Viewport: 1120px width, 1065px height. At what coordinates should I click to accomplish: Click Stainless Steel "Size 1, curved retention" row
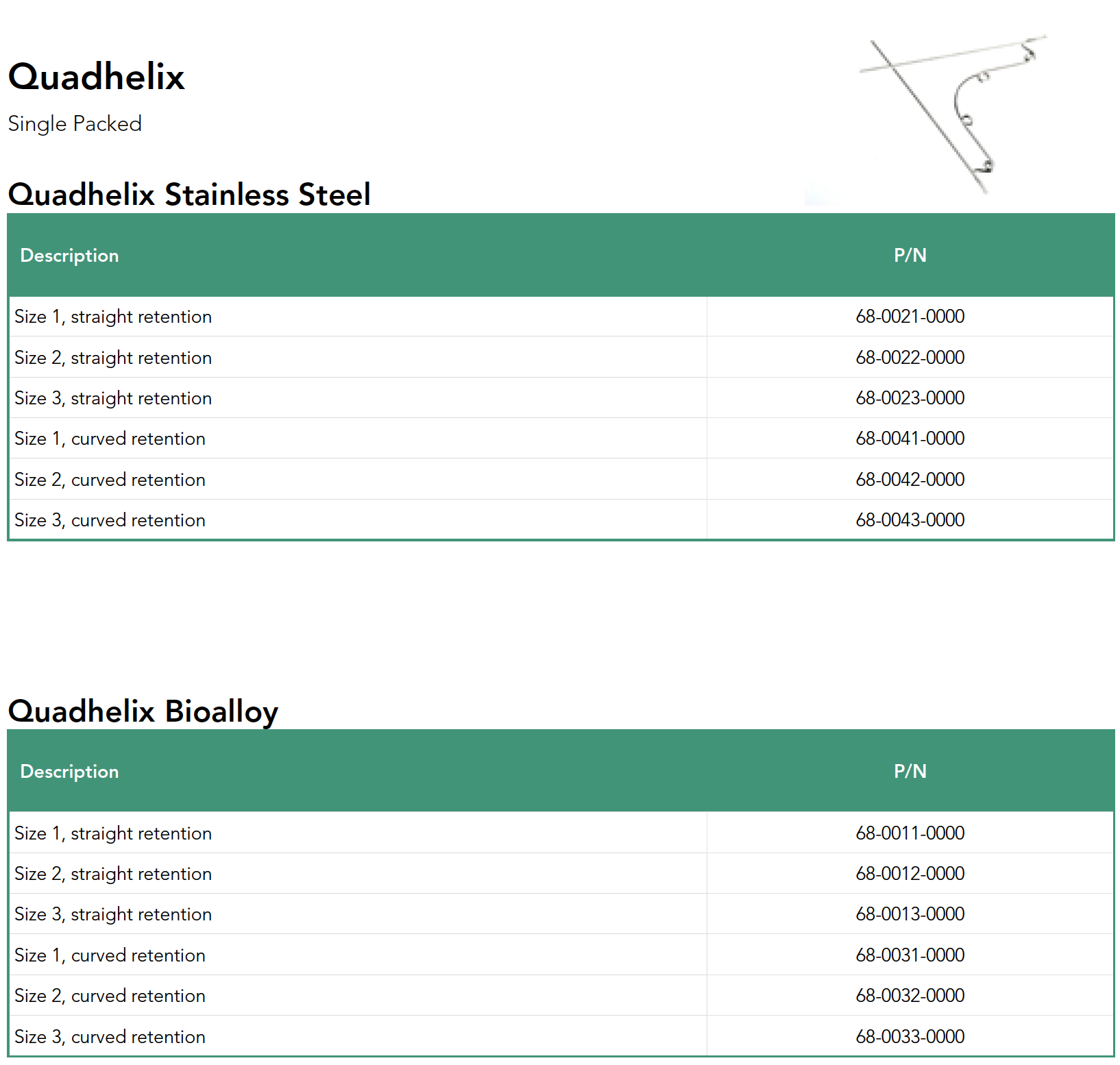point(110,439)
